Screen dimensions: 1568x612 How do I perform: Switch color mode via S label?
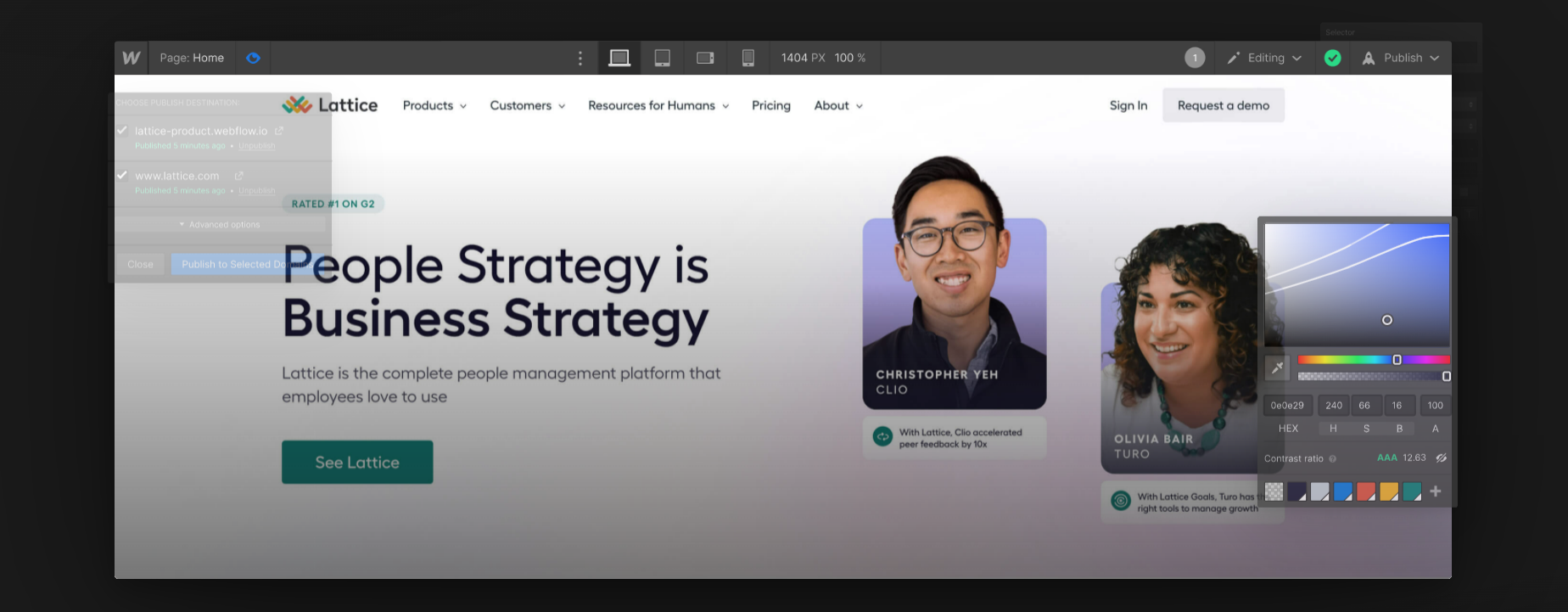1366,429
